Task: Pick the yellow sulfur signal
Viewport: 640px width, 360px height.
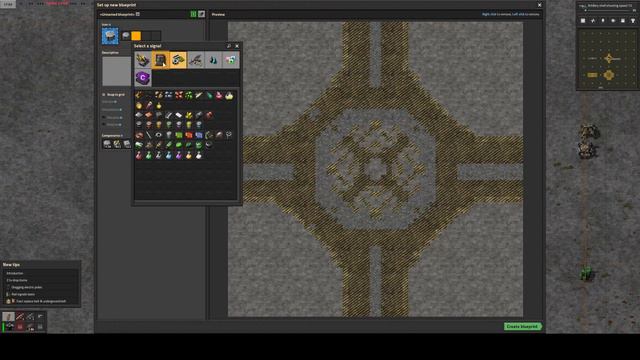Action: coord(189,115)
